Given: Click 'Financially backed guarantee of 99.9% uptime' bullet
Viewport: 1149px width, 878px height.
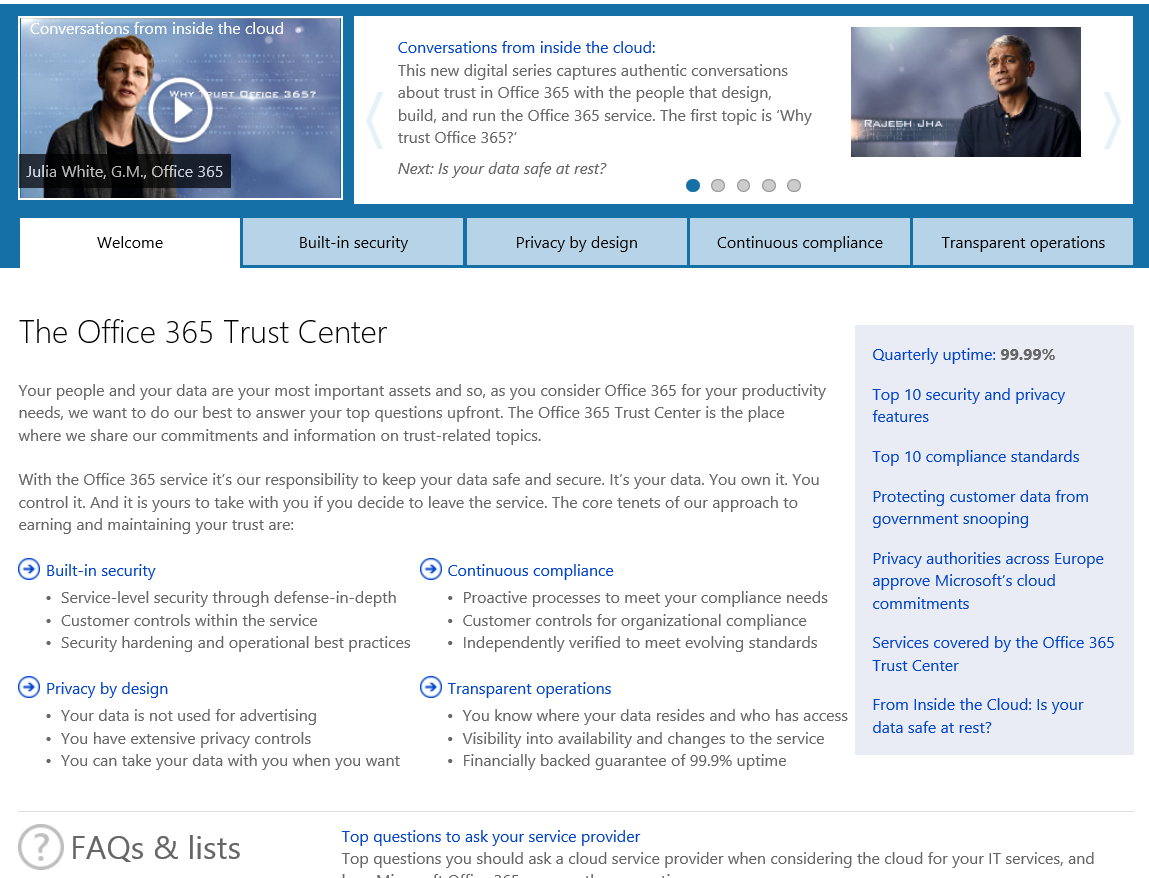Looking at the screenshot, I should point(624,761).
